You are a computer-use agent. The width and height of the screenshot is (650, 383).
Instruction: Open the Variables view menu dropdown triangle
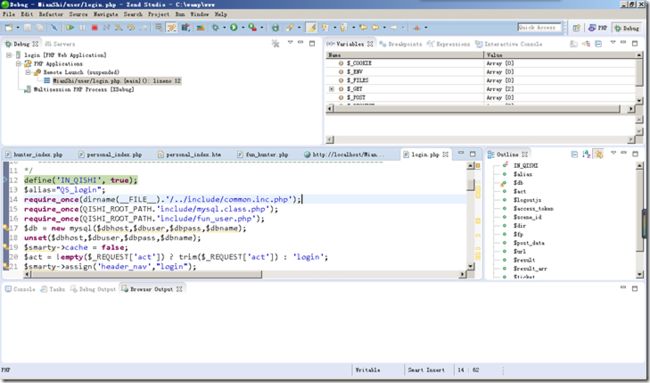613,43
